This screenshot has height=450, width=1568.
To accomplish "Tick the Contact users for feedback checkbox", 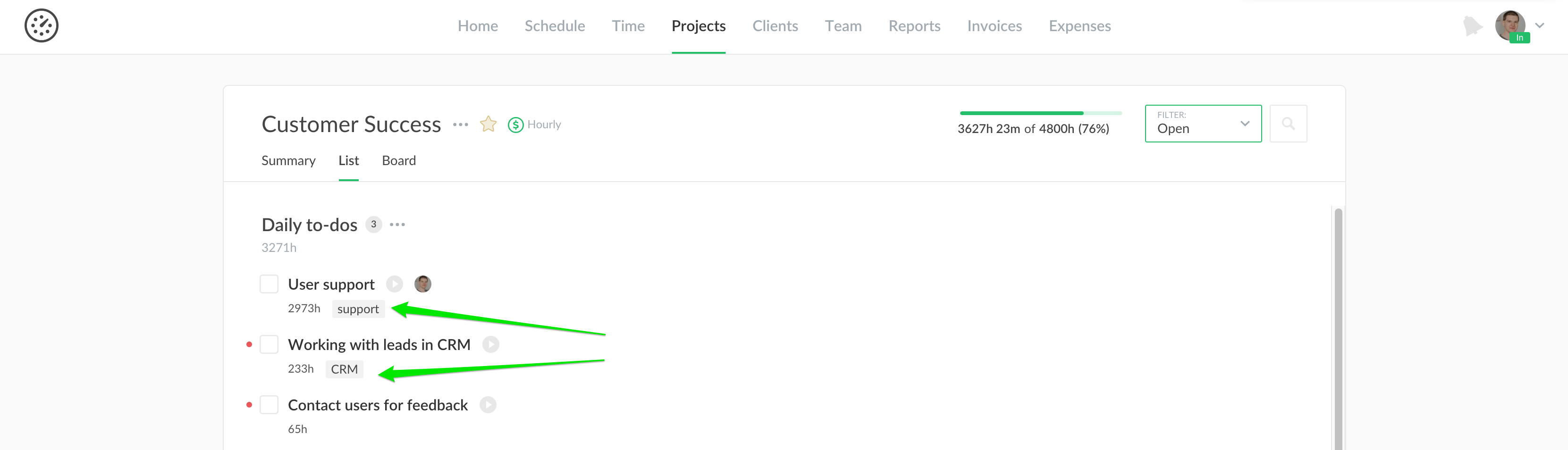I will [269, 404].
